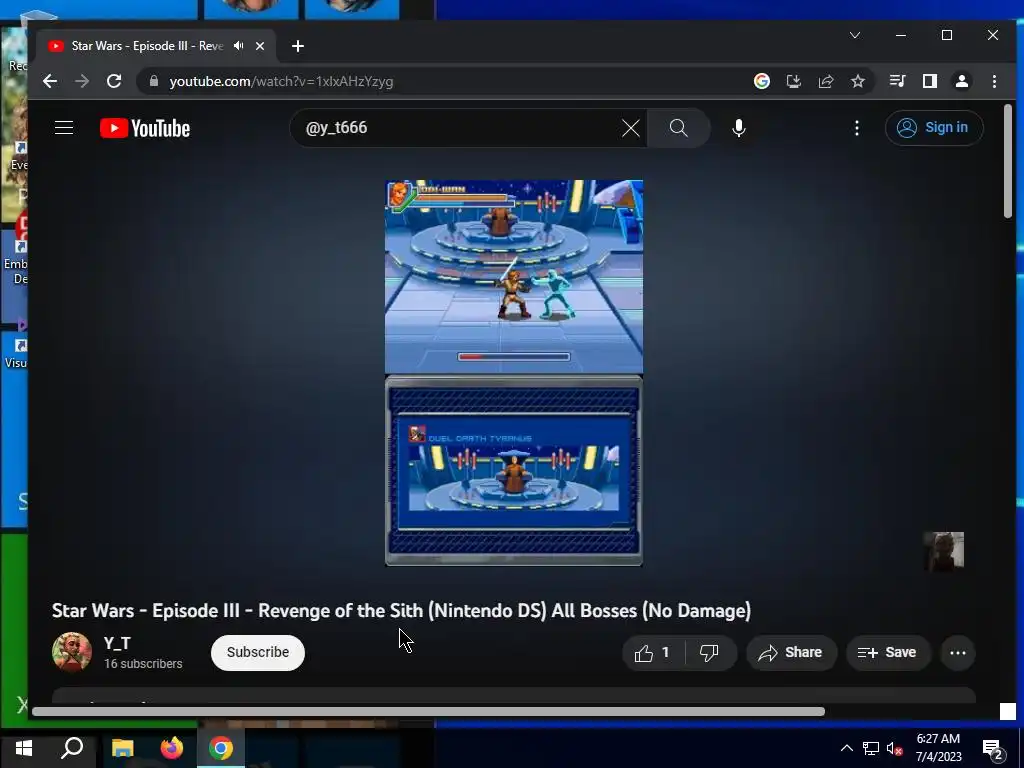Start voice search with the microphone
This screenshot has height=768, width=1024.
click(x=739, y=128)
